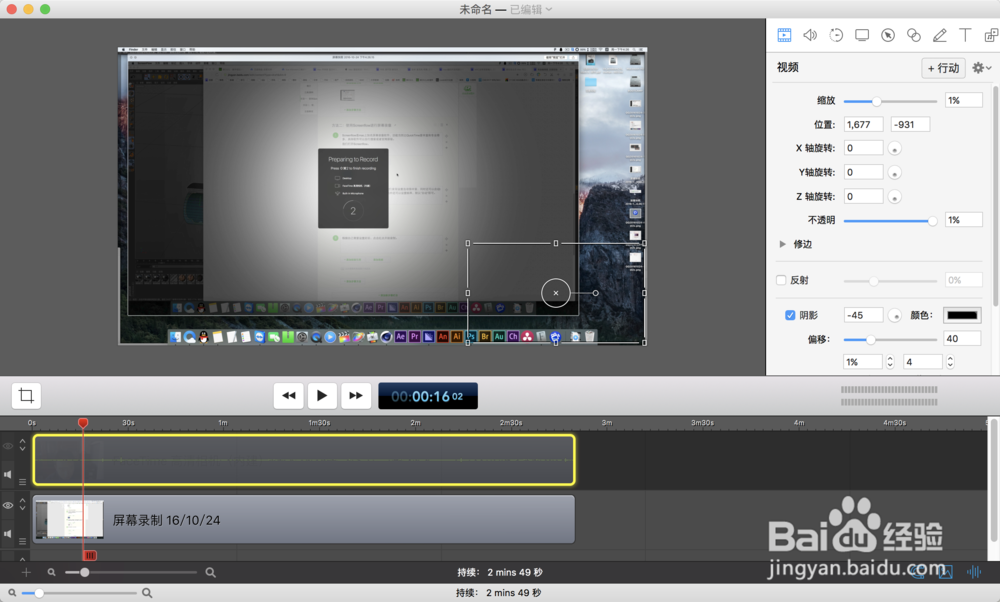
Task: Open the Annotations pencil tab
Action: click(939, 35)
